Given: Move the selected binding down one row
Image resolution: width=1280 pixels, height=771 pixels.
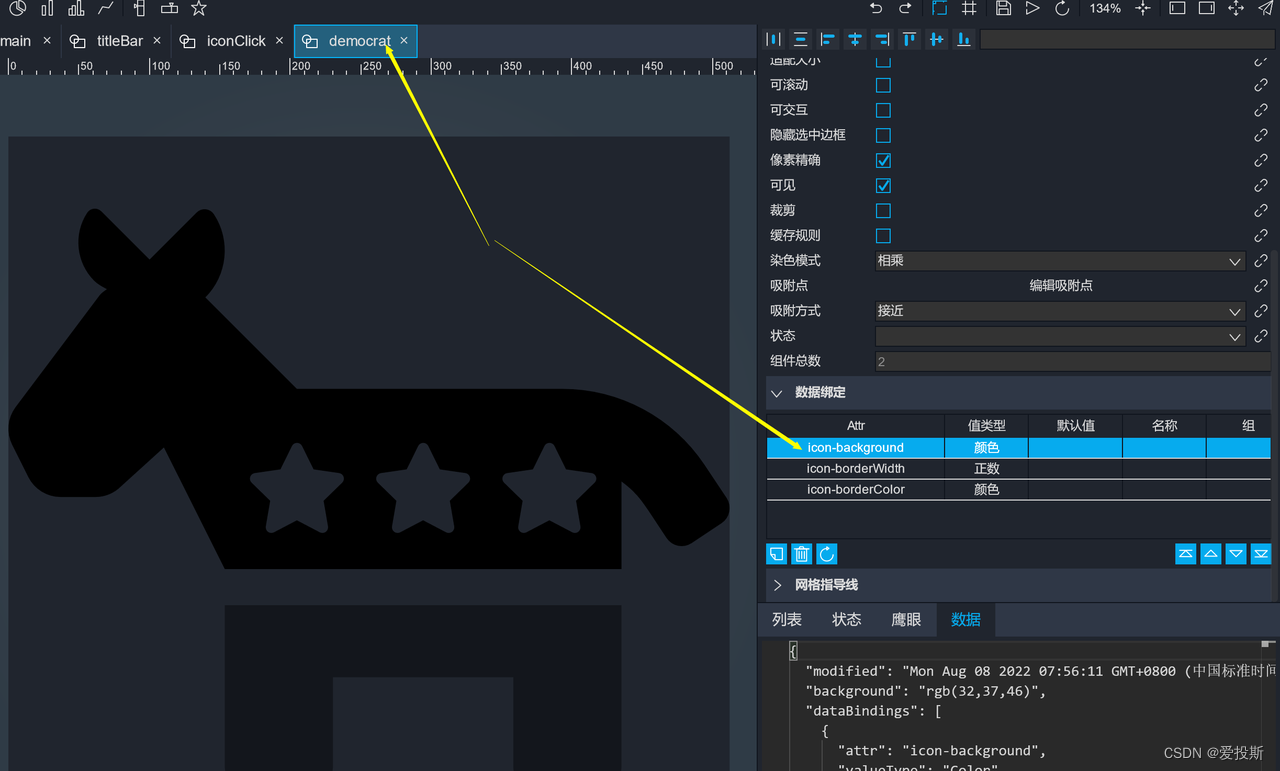Looking at the screenshot, I should click(1236, 554).
